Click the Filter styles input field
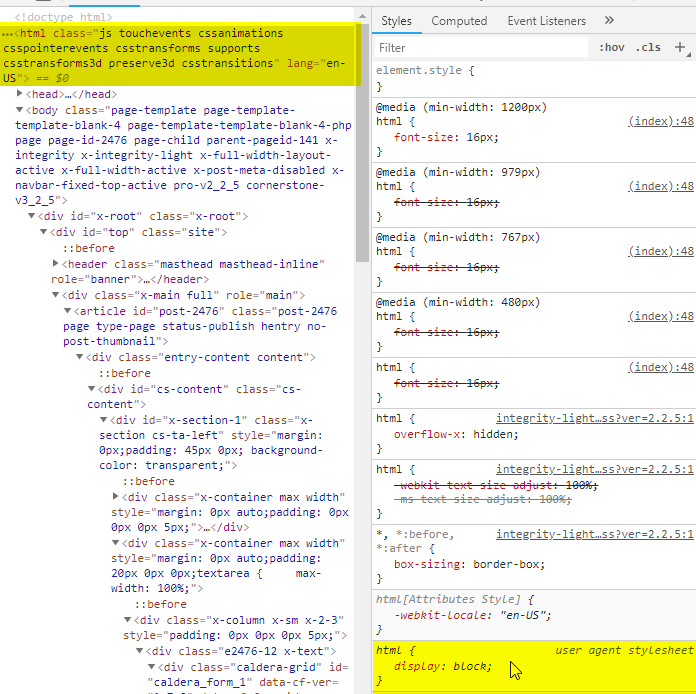696x694 pixels. pos(480,47)
